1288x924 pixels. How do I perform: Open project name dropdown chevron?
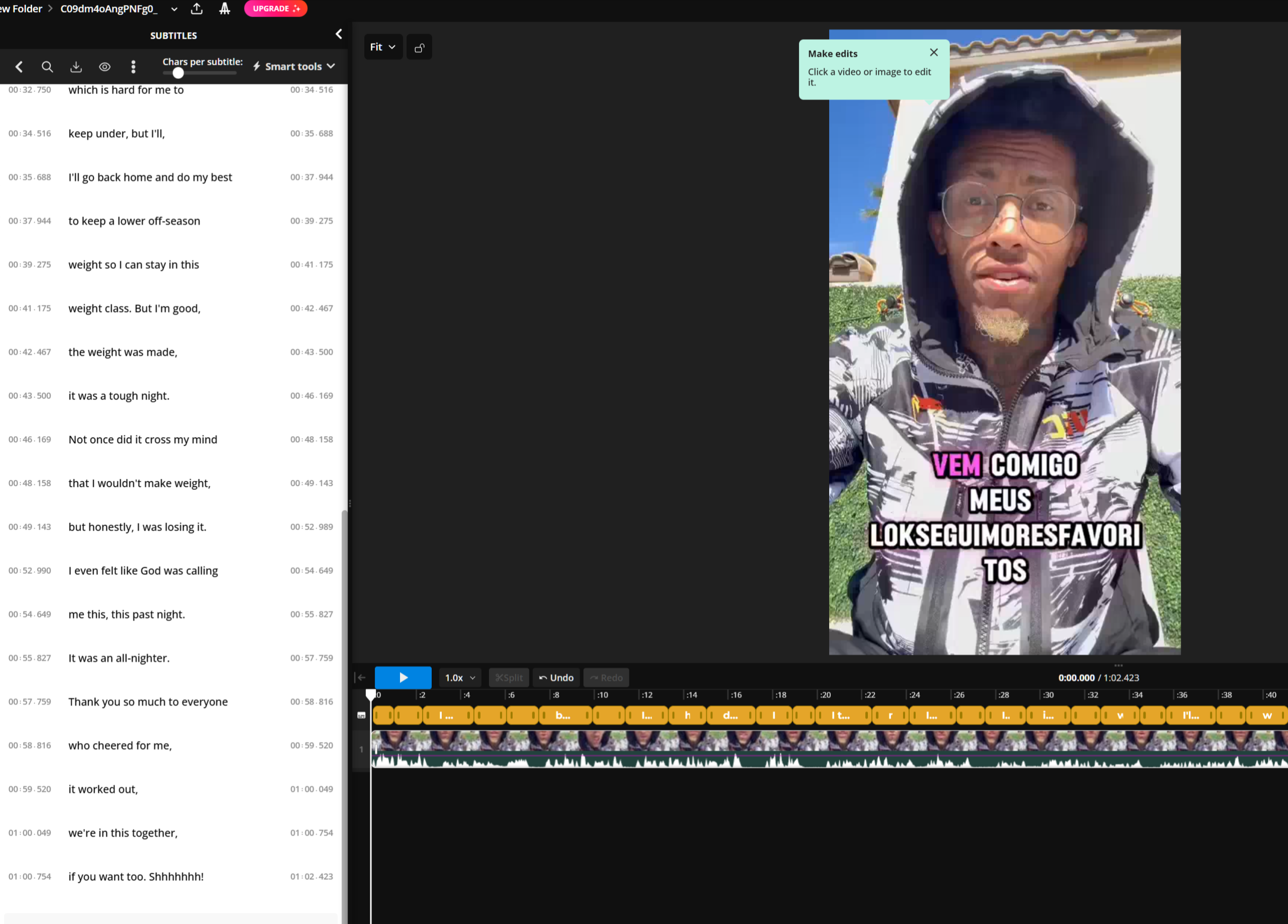click(174, 9)
